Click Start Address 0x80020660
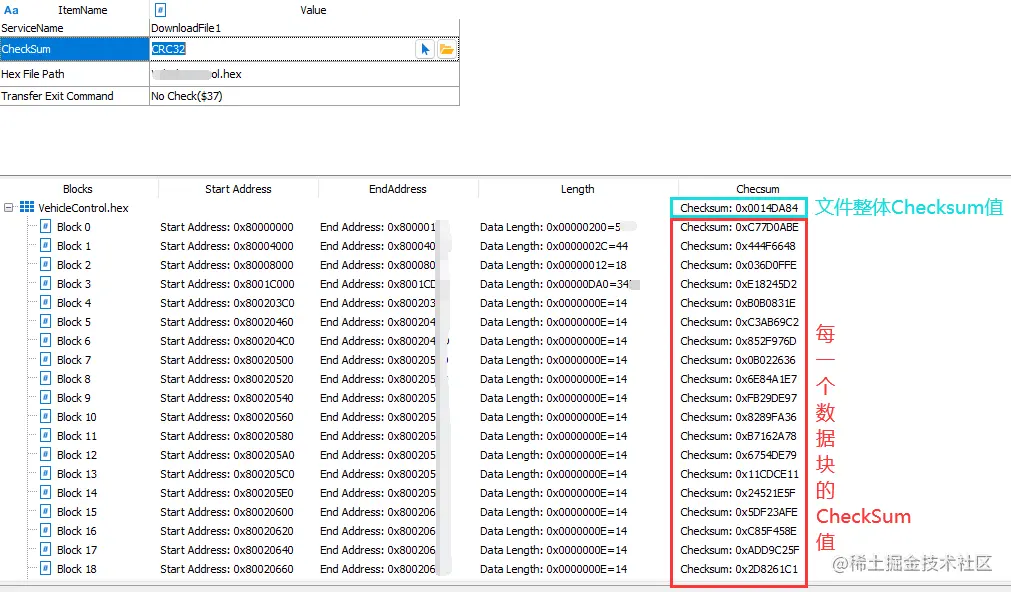This screenshot has height=592, width=1011. tap(227, 569)
